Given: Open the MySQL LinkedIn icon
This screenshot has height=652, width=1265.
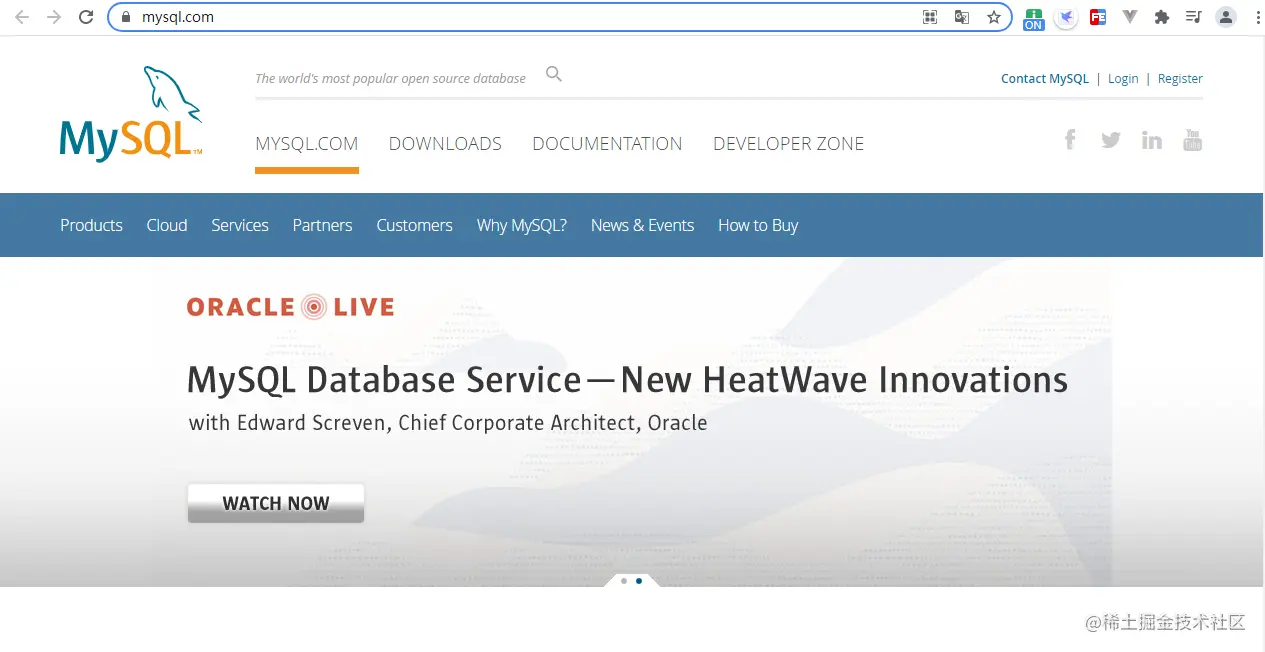Looking at the screenshot, I should [1152, 140].
